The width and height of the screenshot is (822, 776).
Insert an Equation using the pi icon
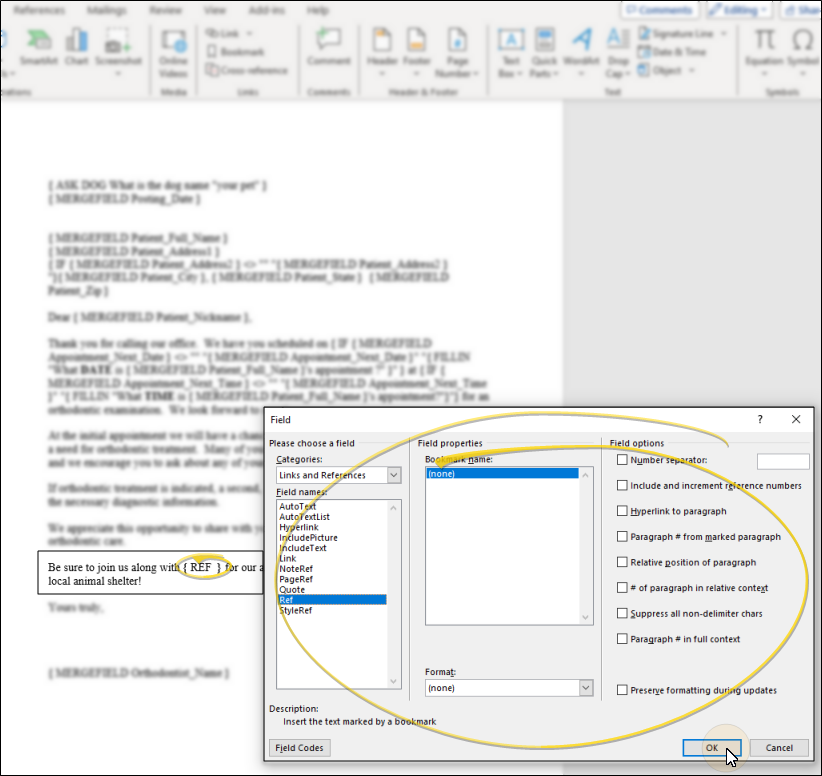[765, 42]
